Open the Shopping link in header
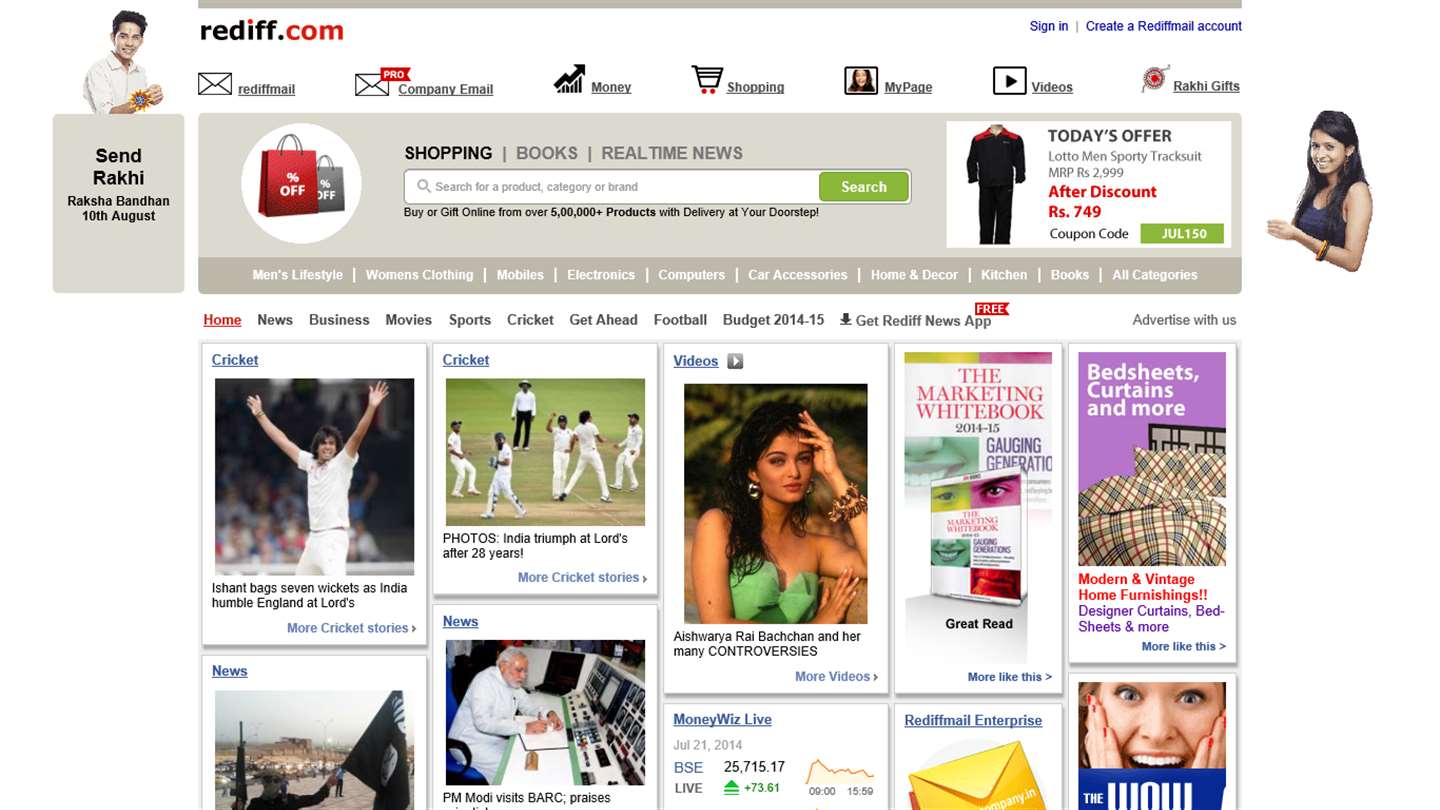 tap(755, 87)
